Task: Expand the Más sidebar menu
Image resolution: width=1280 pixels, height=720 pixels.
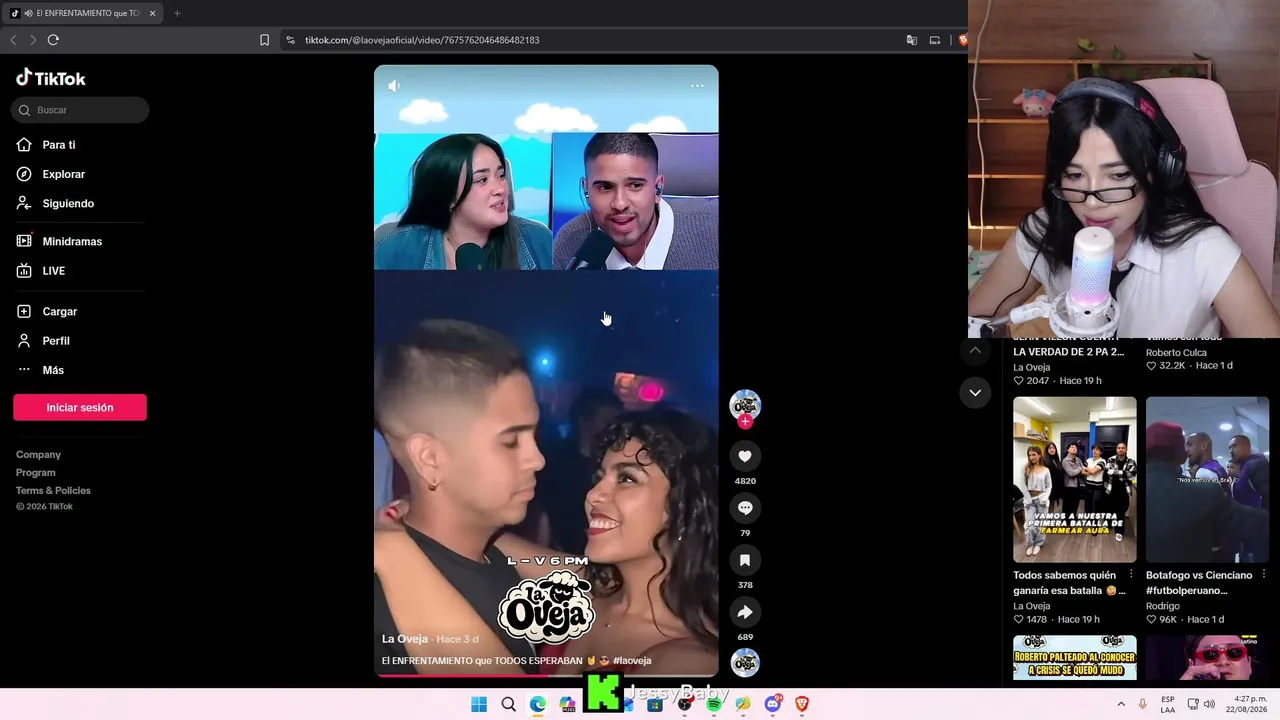Action: (x=40, y=370)
